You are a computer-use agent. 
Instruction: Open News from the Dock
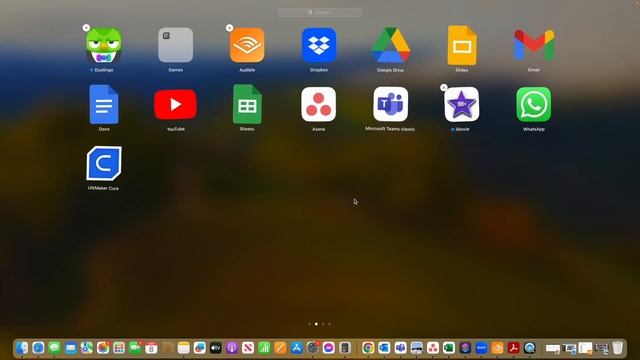(248, 348)
